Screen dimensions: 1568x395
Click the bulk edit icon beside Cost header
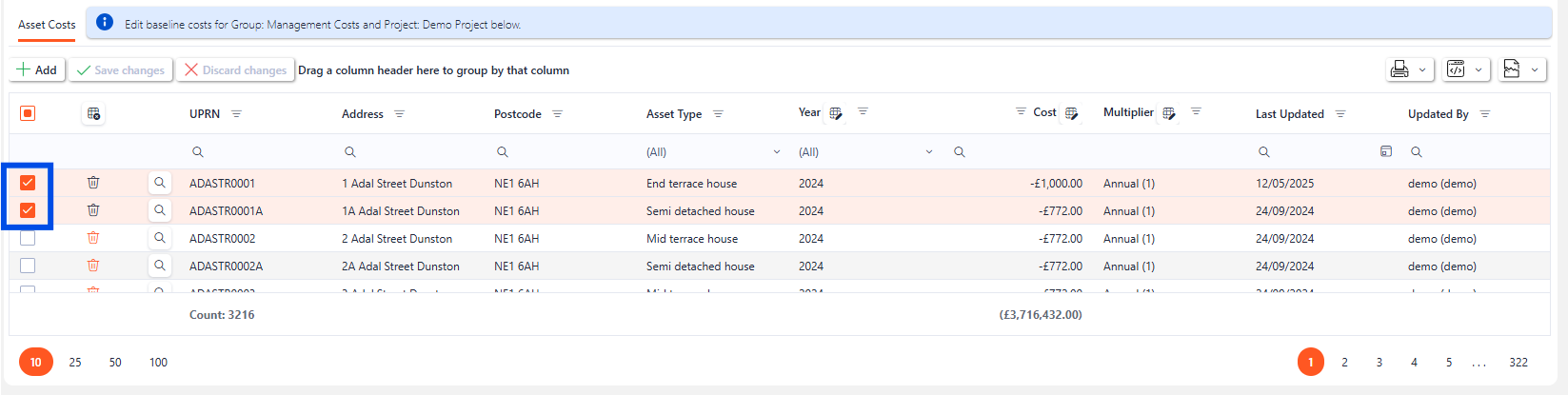click(x=1071, y=113)
